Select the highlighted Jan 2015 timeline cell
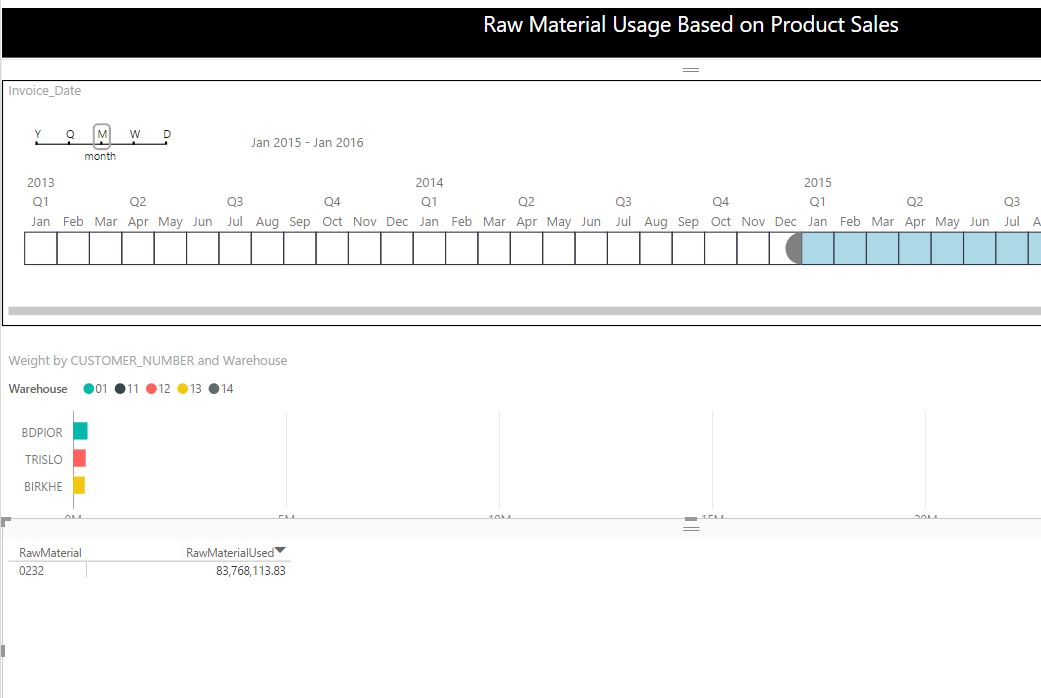Viewport: 1041px width, 698px height. coord(818,248)
